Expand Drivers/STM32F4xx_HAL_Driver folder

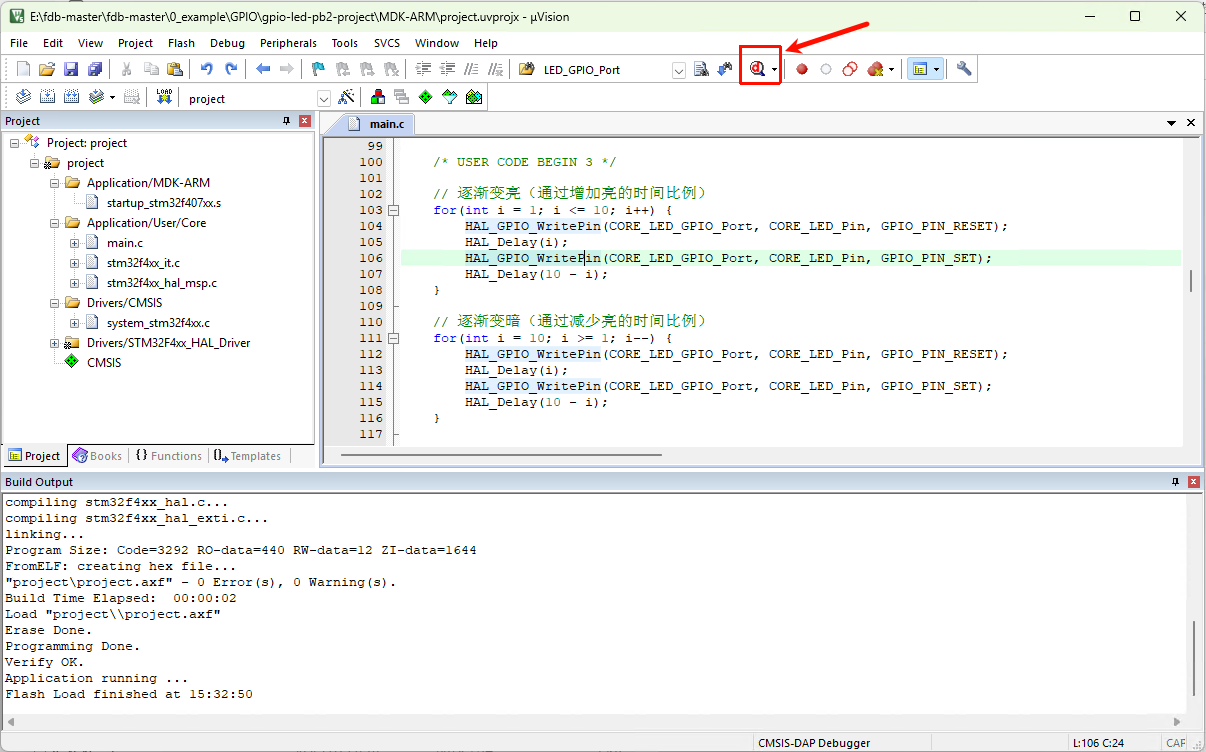55,343
